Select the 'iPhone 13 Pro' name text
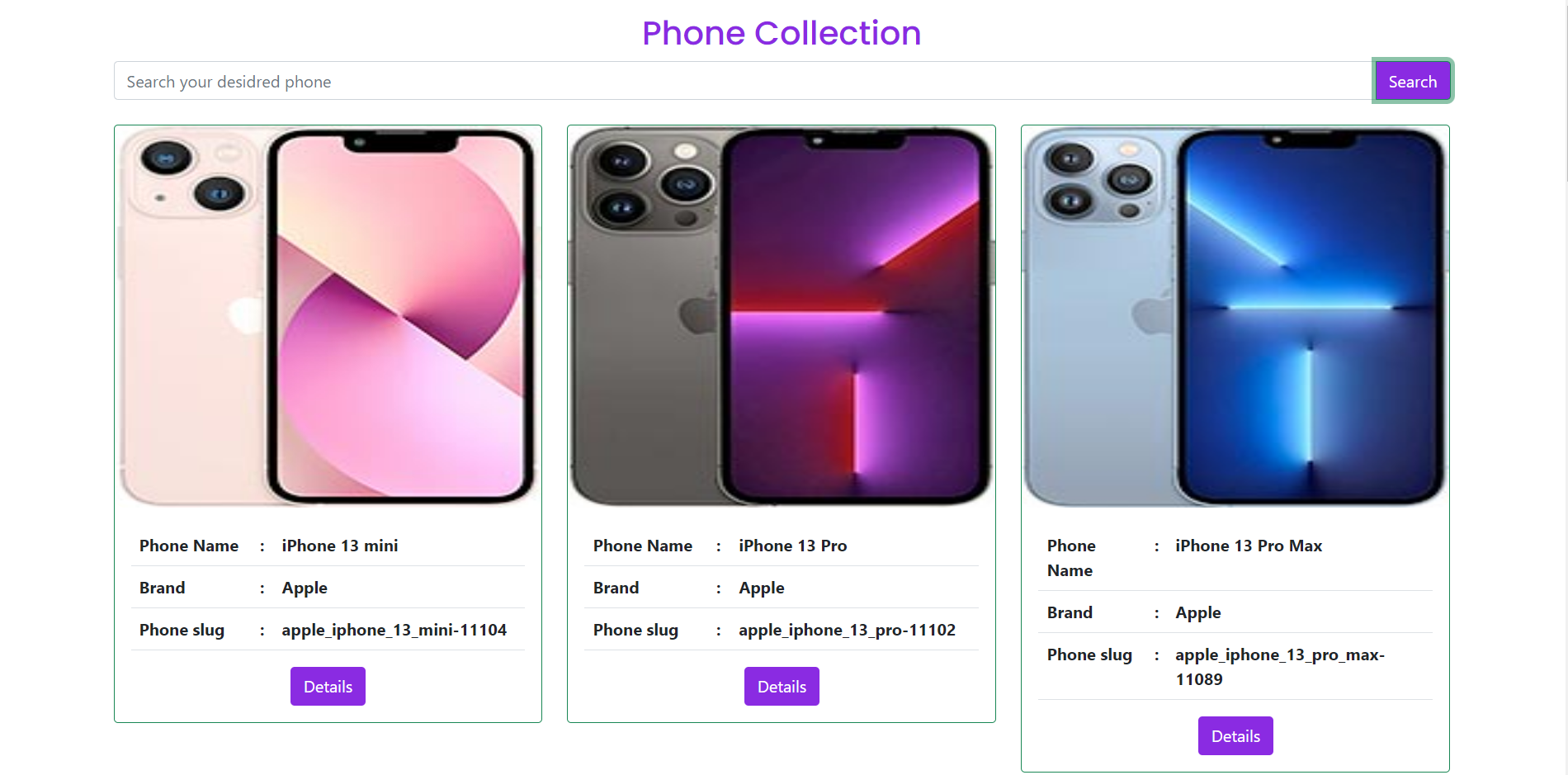Image resolution: width=1568 pixels, height=775 pixels. point(793,546)
